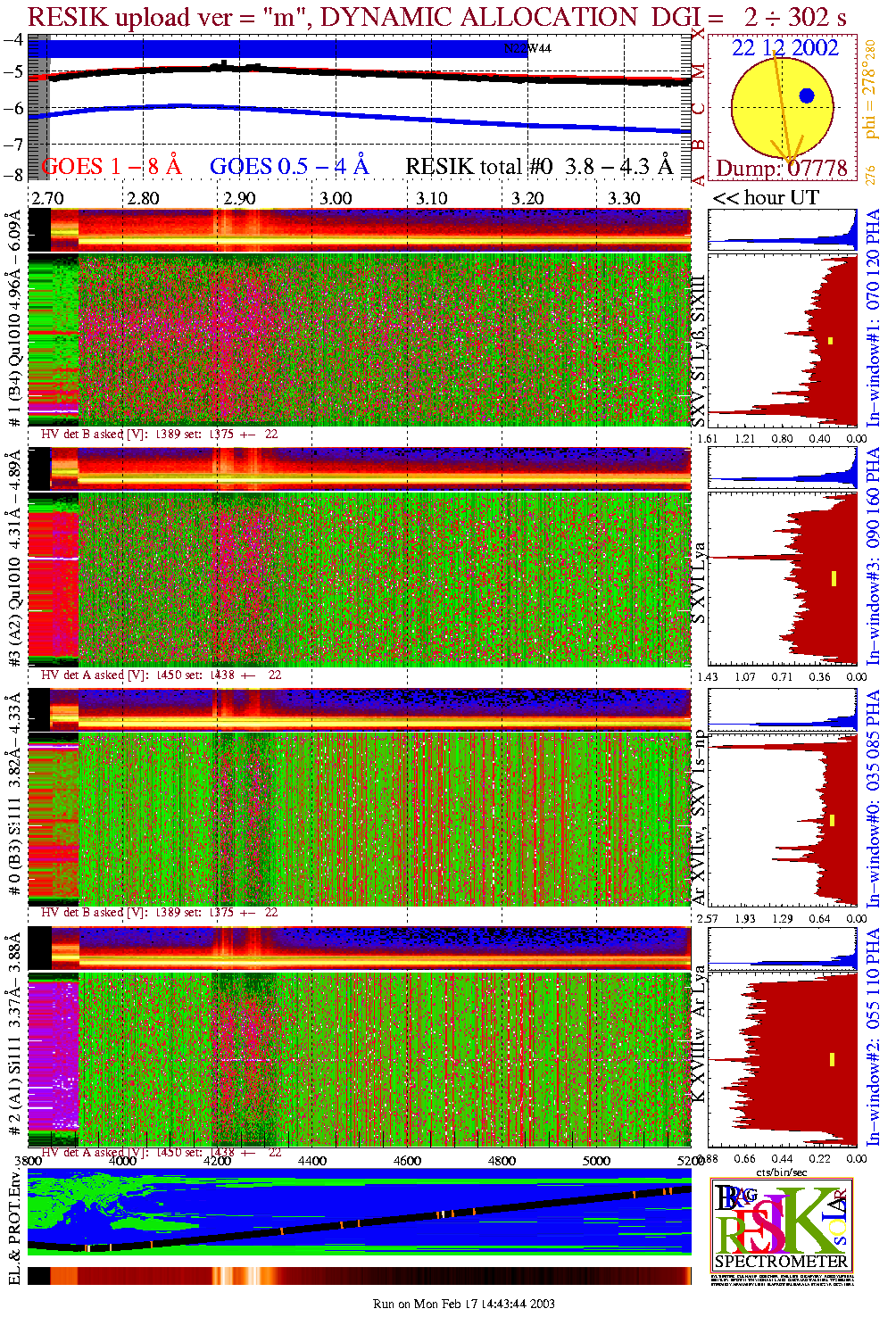Click the 3.00 hour tick label

(x=336, y=198)
